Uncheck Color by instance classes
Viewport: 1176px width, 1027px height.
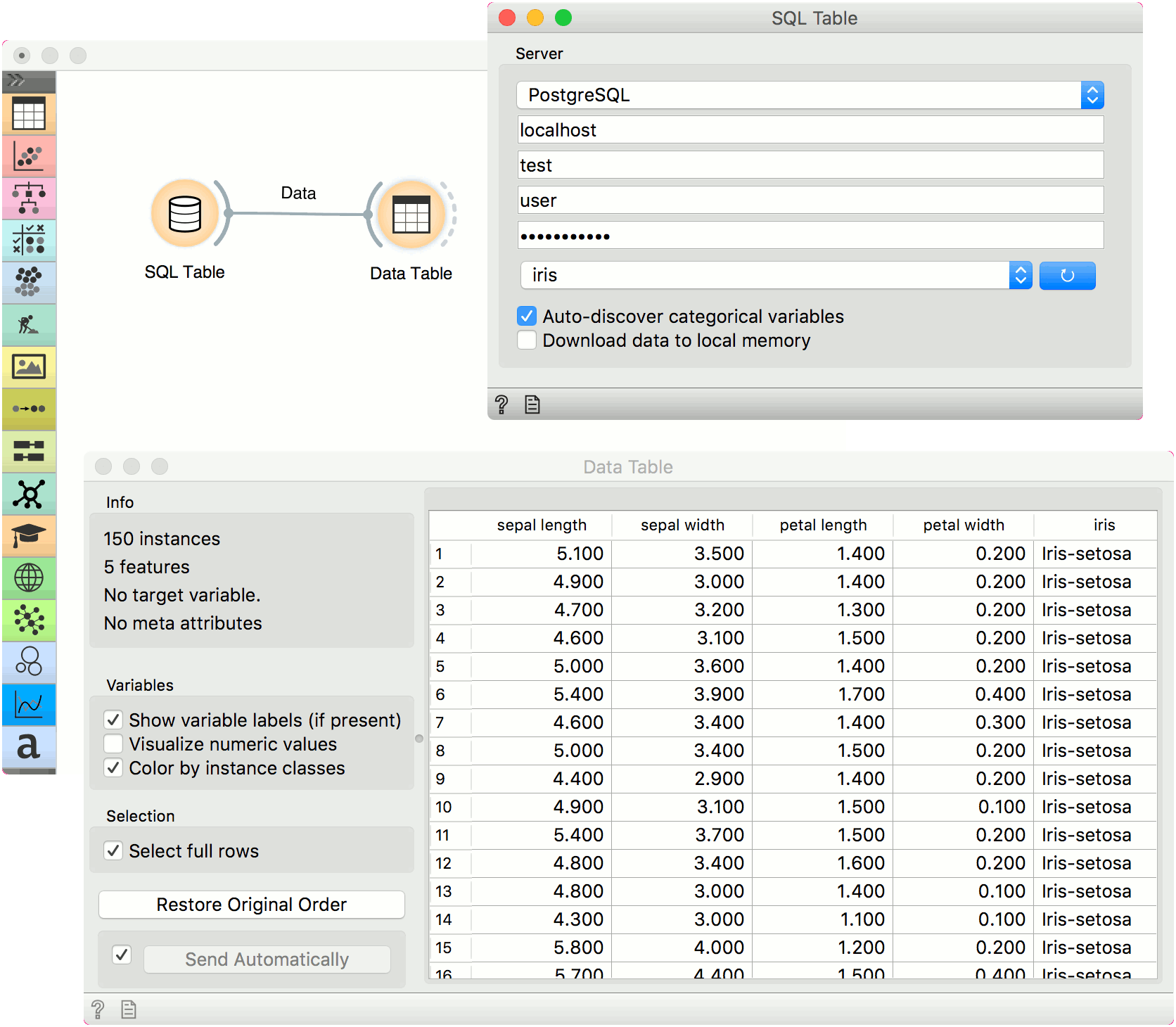[113, 767]
